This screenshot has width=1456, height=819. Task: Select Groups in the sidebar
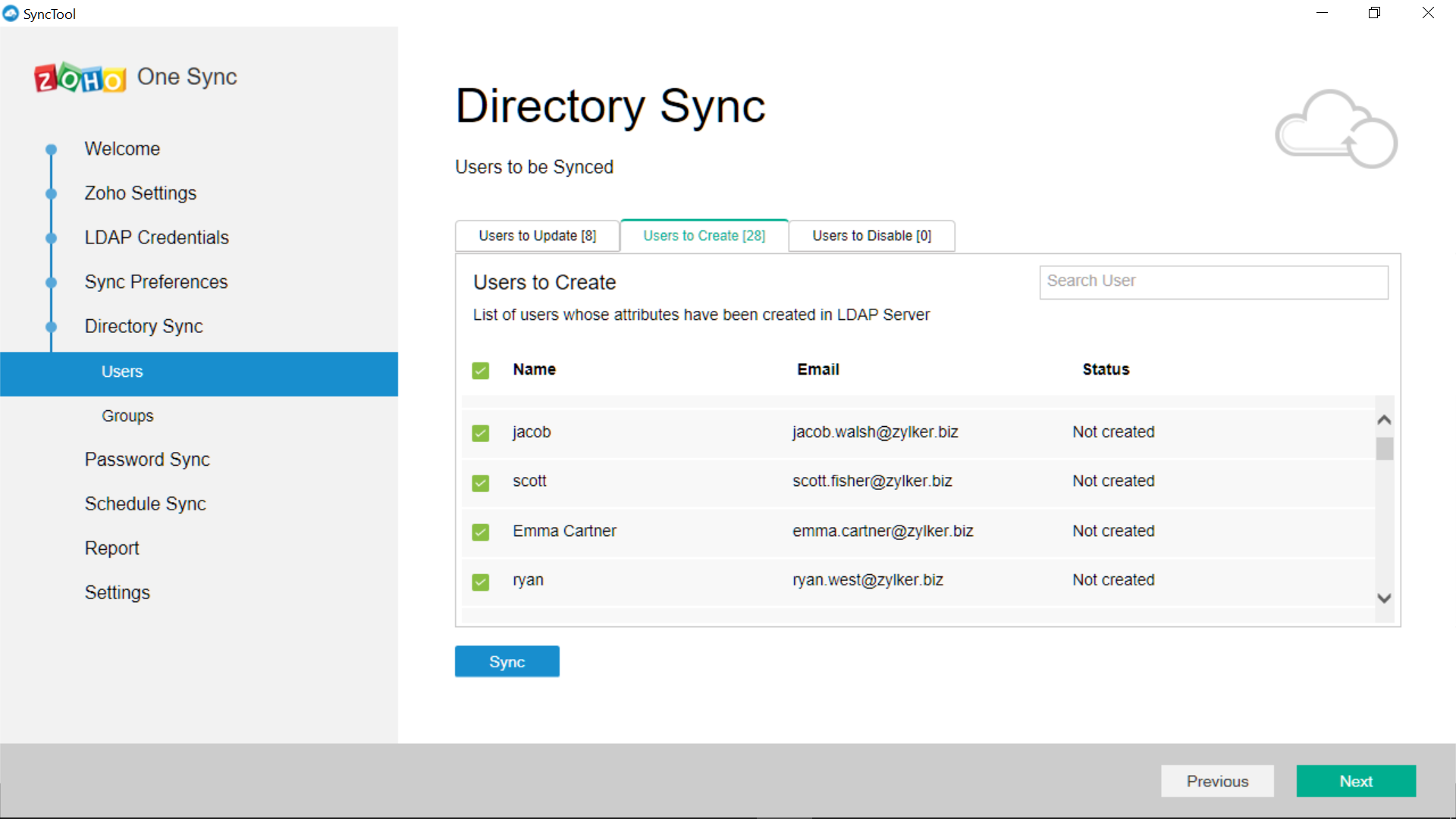click(127, 416)
